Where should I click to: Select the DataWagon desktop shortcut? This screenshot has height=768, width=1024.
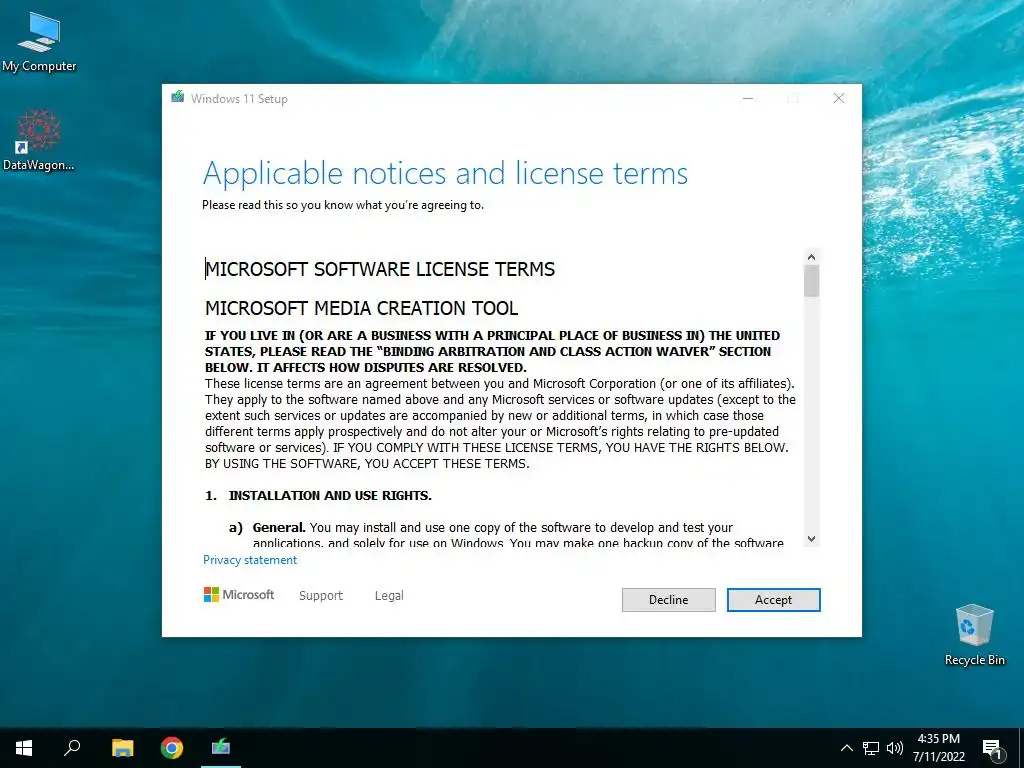[39, 140]
